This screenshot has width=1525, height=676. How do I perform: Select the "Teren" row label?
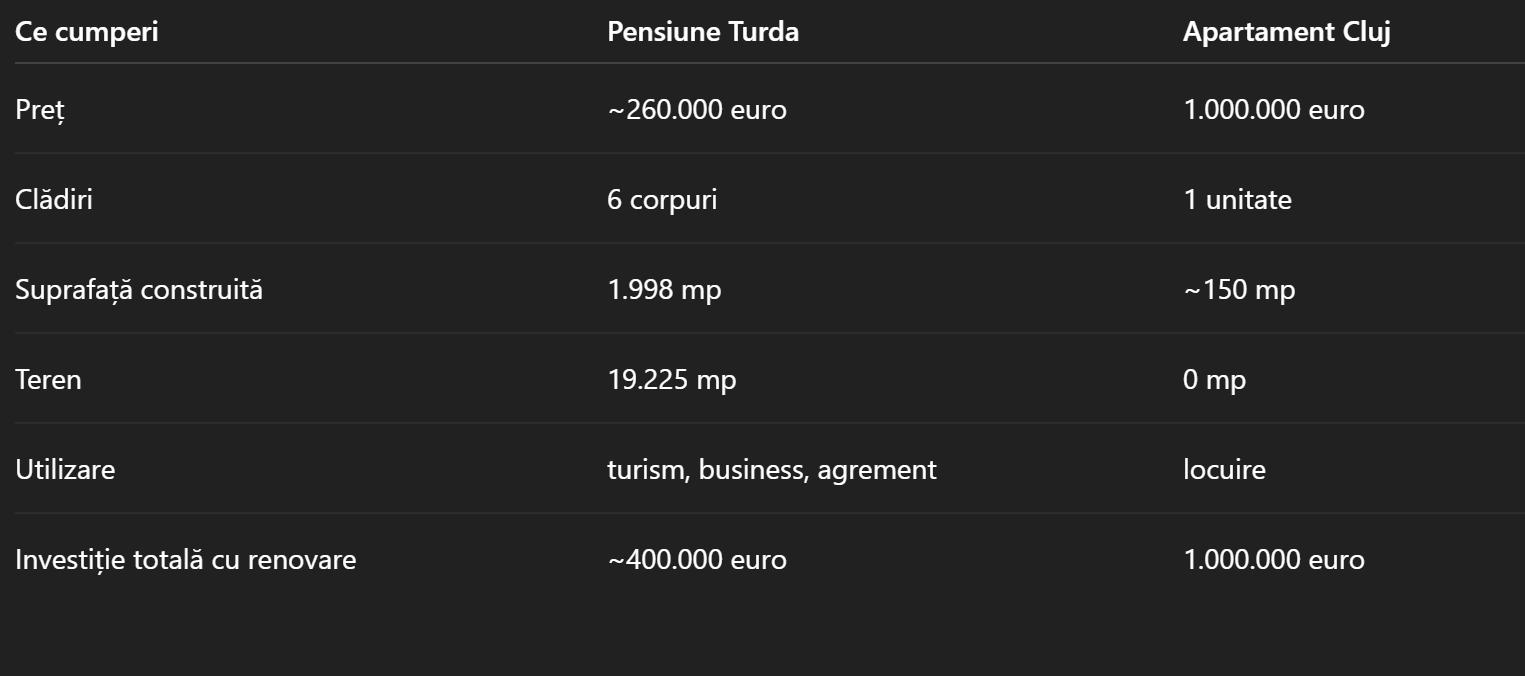(48, 380)
